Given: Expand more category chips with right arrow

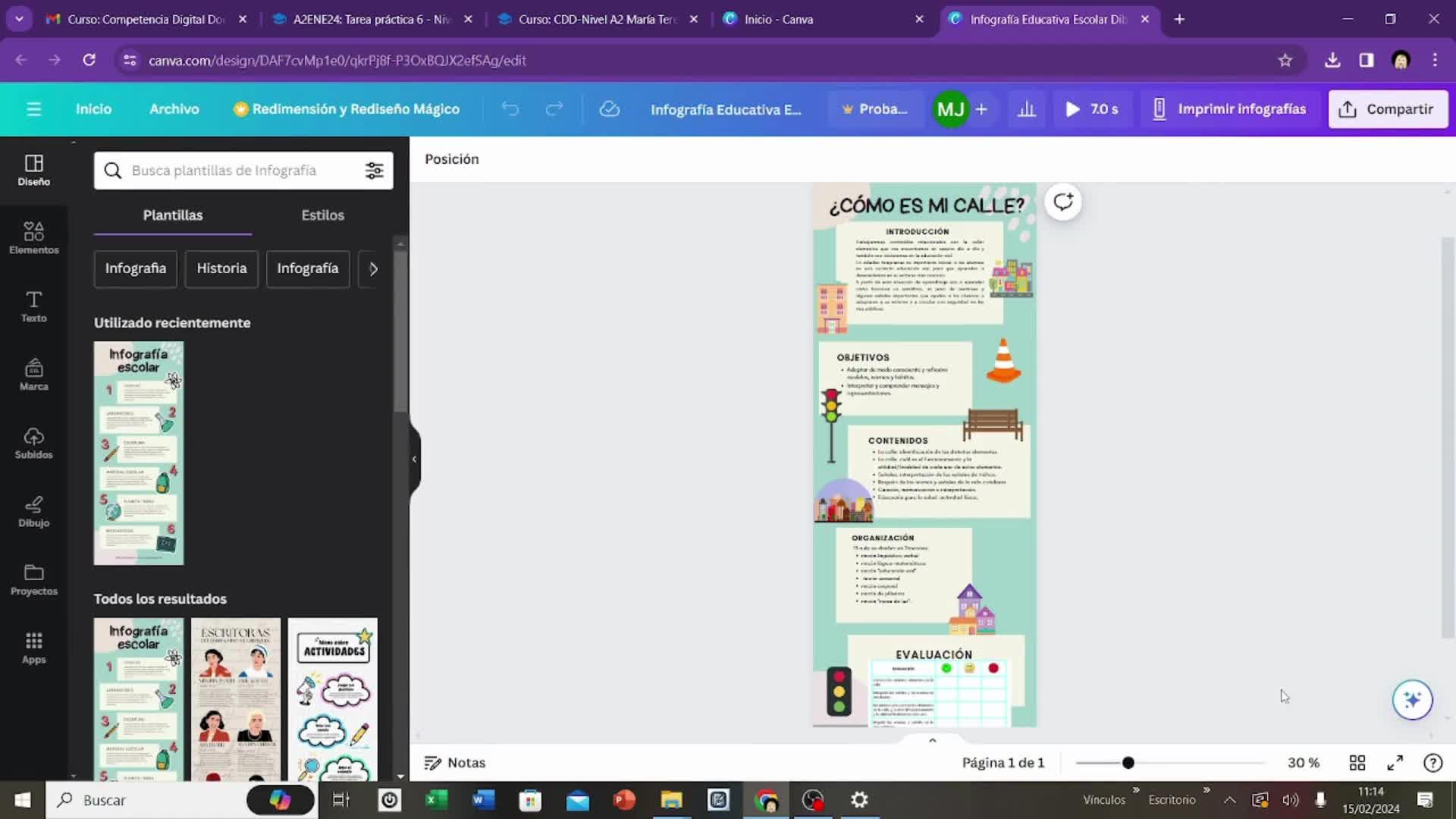Looking at the screenshot, I should [x=373, y=268].
